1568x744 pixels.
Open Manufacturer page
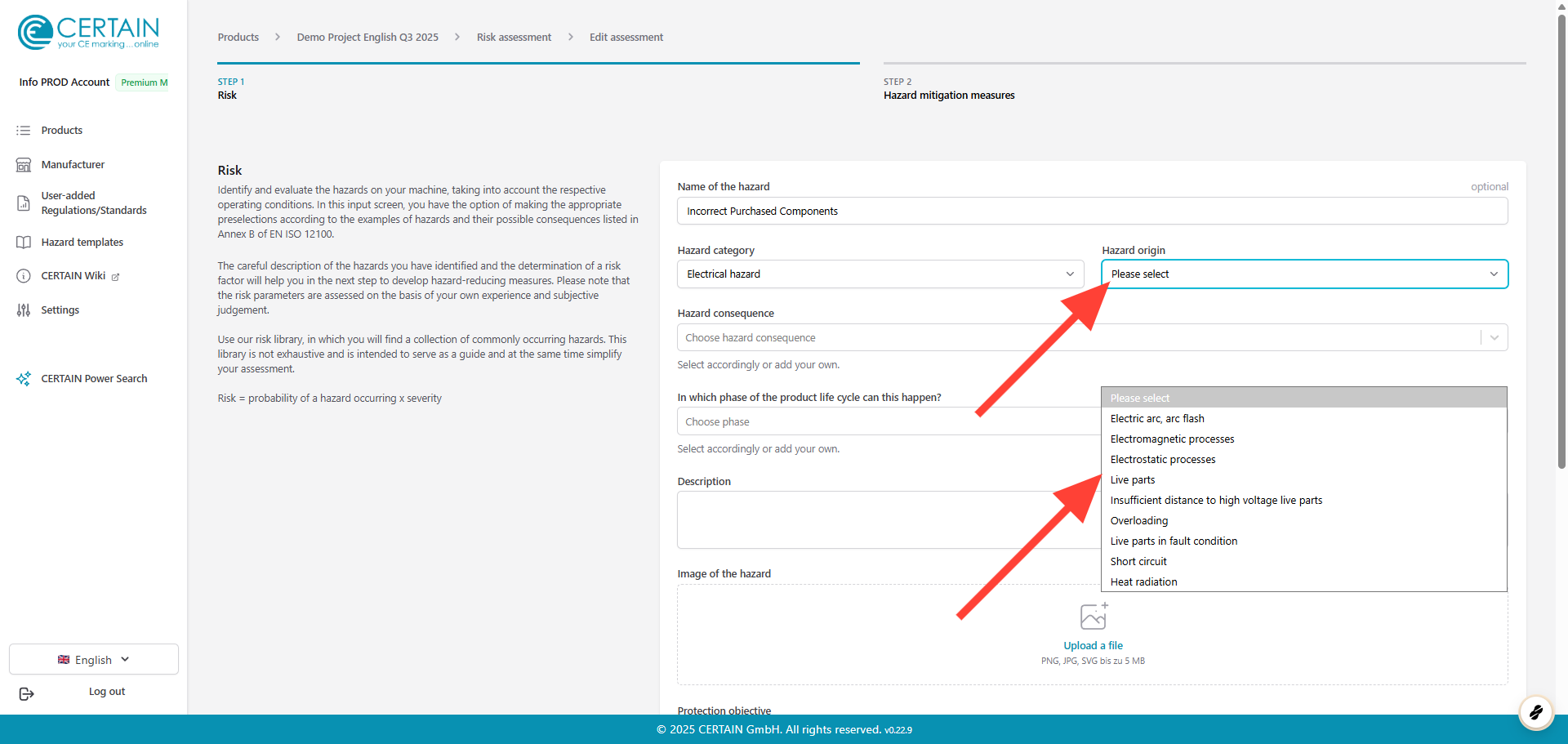tap(73, 165)
